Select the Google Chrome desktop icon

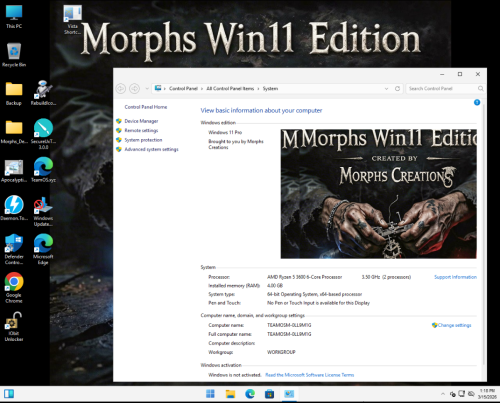coord(14,288)
